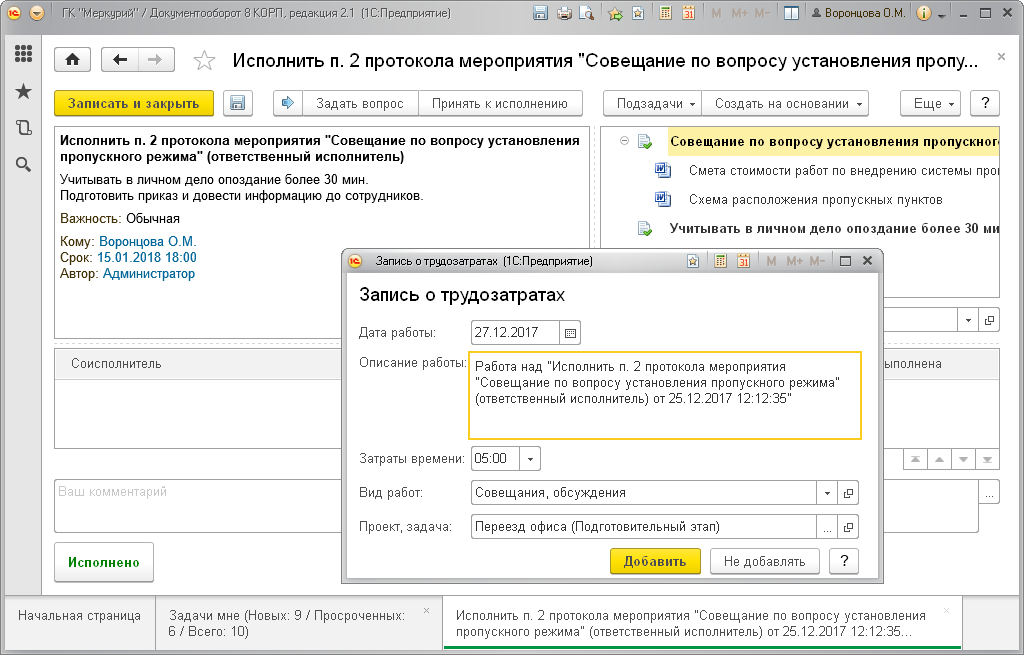Expand Затраты времени dropdown arrow
This screenshot has height=655, width=1024.
click(x=530, y=459)
